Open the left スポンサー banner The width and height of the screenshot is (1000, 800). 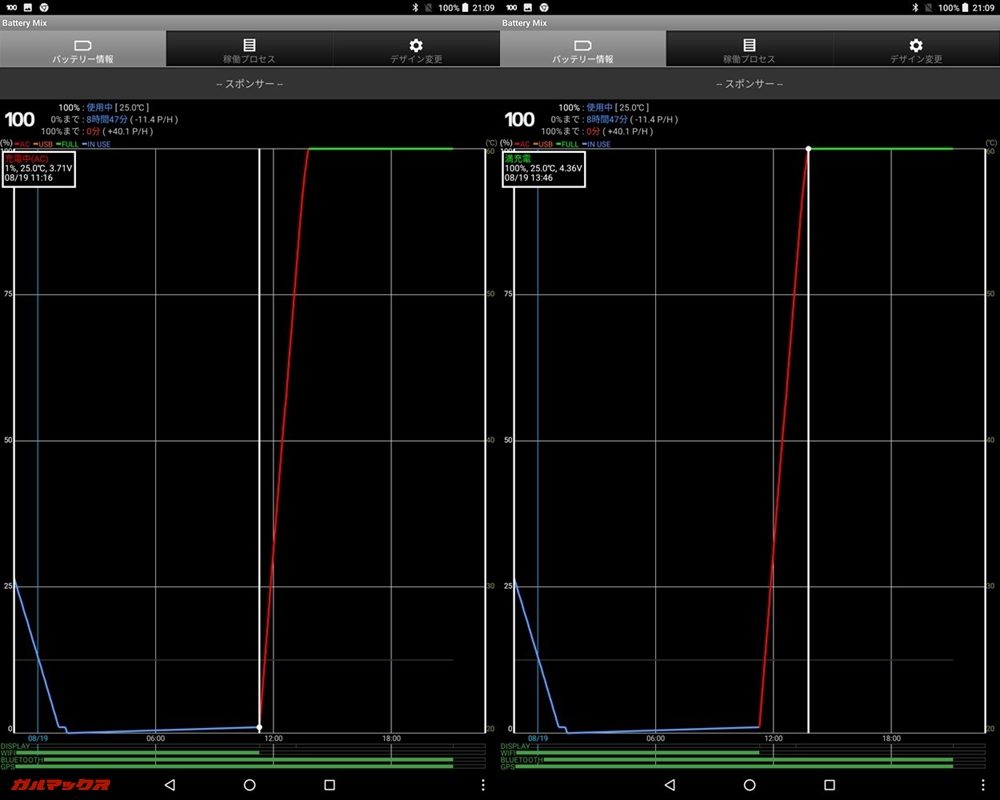tap(250, 84)
